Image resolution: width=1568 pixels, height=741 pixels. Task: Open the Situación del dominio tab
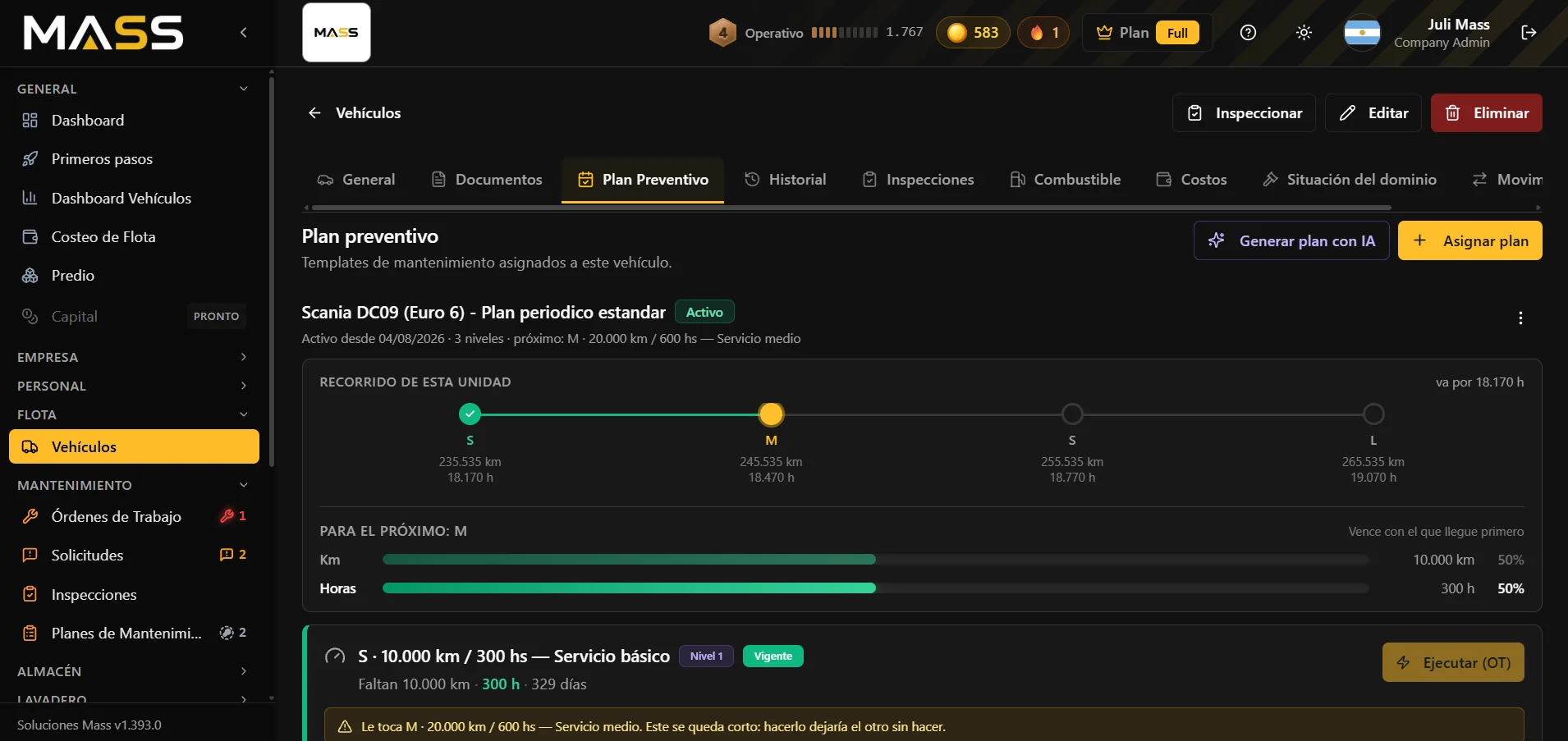point(1350,180)
